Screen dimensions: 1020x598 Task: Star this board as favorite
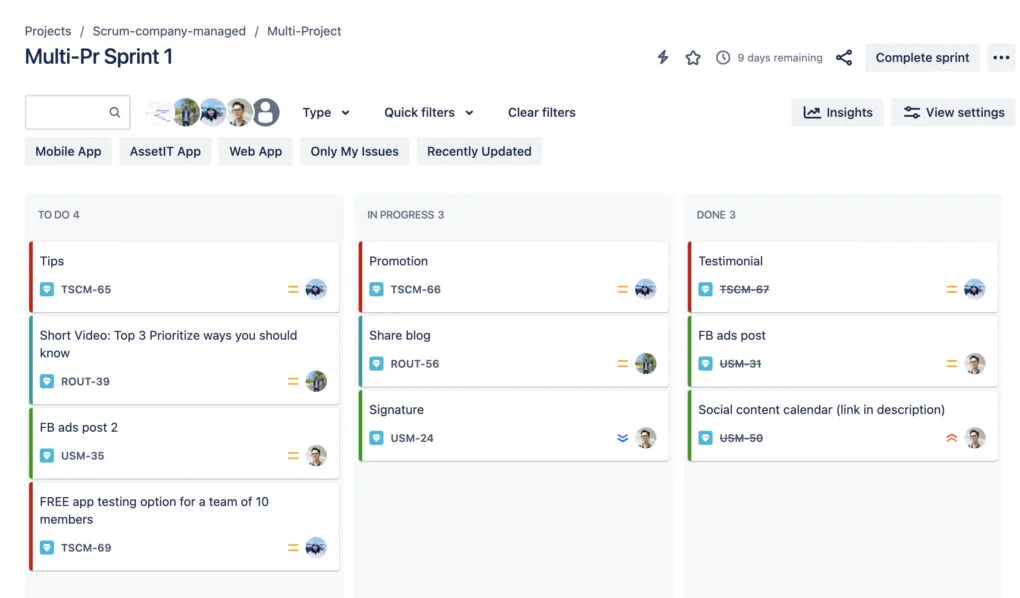pos(693,57)
